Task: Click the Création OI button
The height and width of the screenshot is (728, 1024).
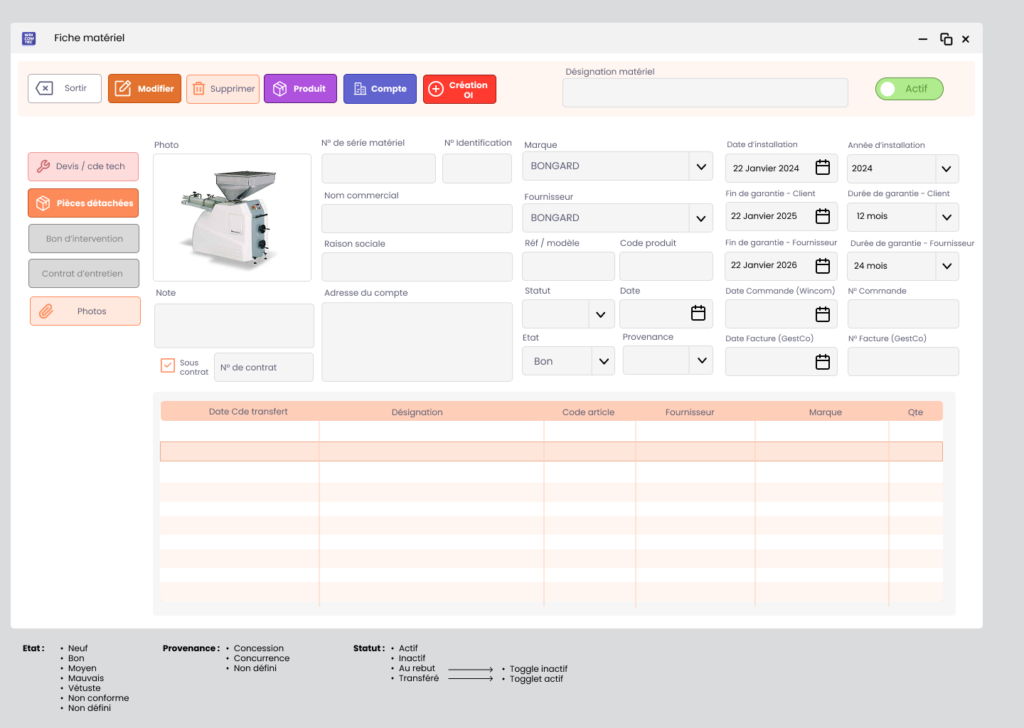Action: click(x=459, y=89)
